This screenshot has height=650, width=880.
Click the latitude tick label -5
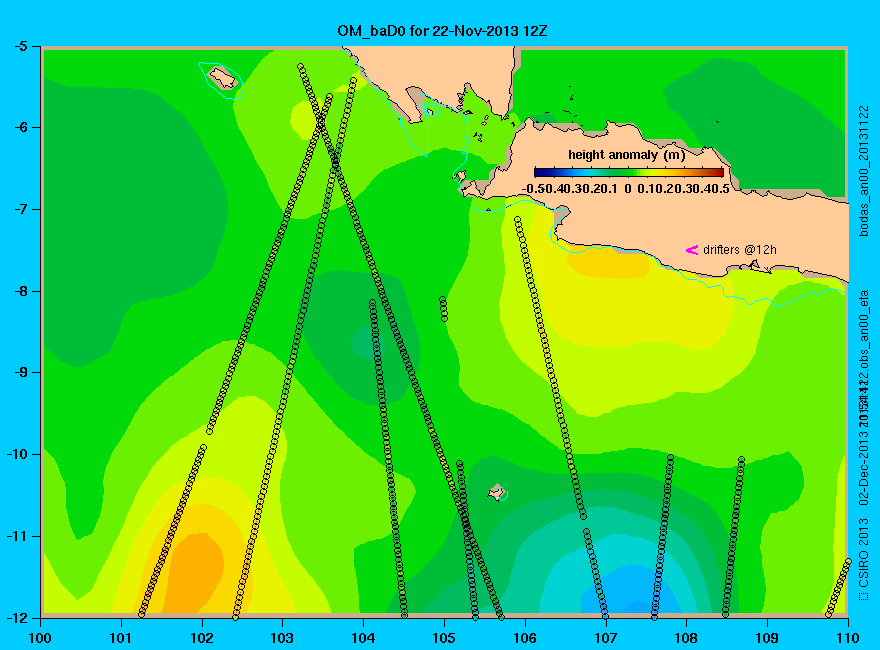pyautogui.click(x=19, y=46)
